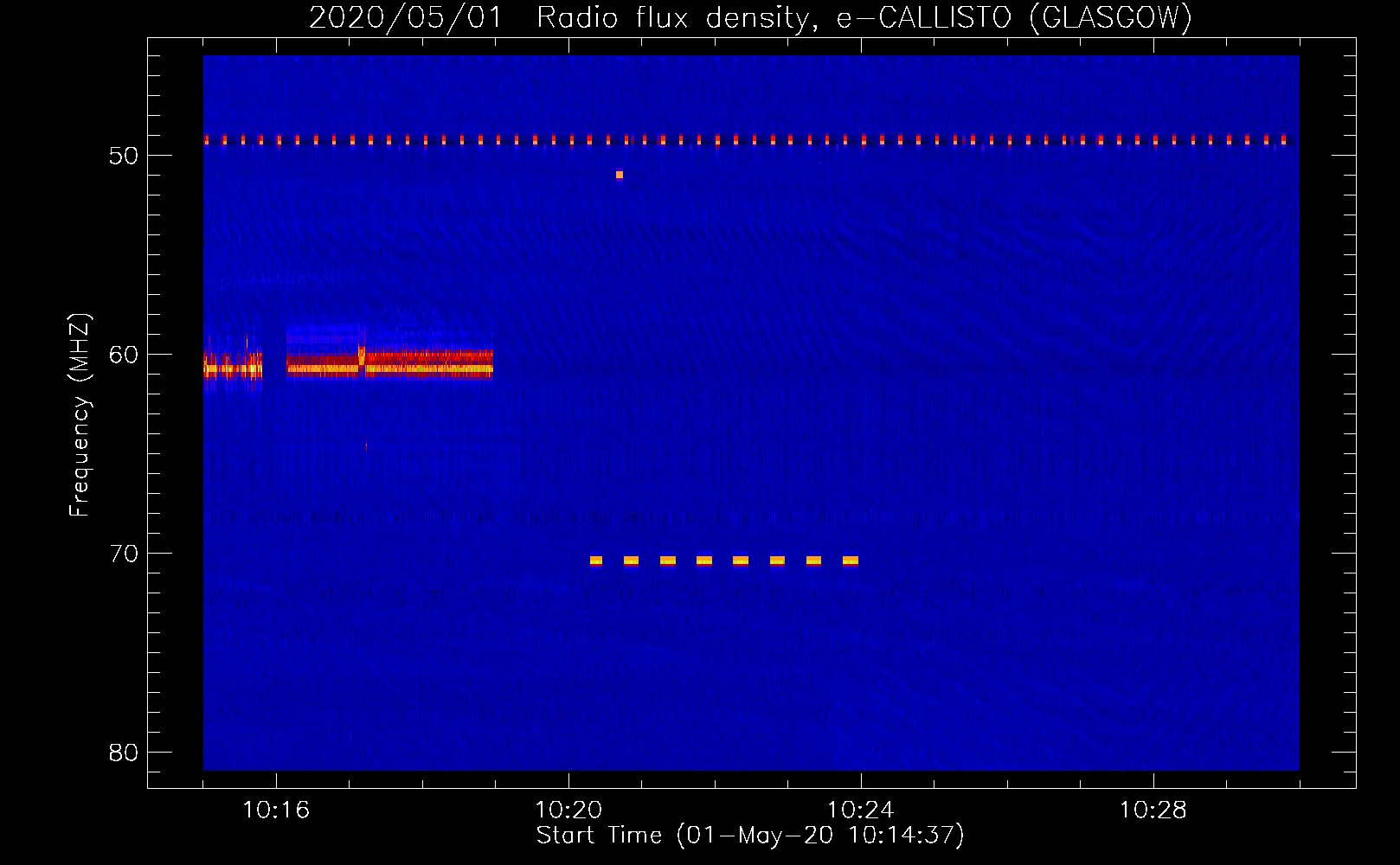The width and height of the screenshot is (1400, 865).
Task: Click the "Start Time (01-May-20 10:14:37)" x-axis label
Action: tap(749, 836)
